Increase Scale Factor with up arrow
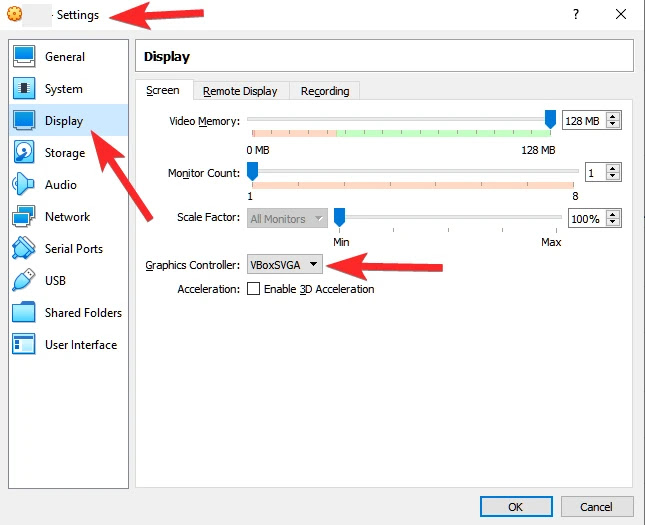This screenshot has width=645, height=525. tap(613, 214)
